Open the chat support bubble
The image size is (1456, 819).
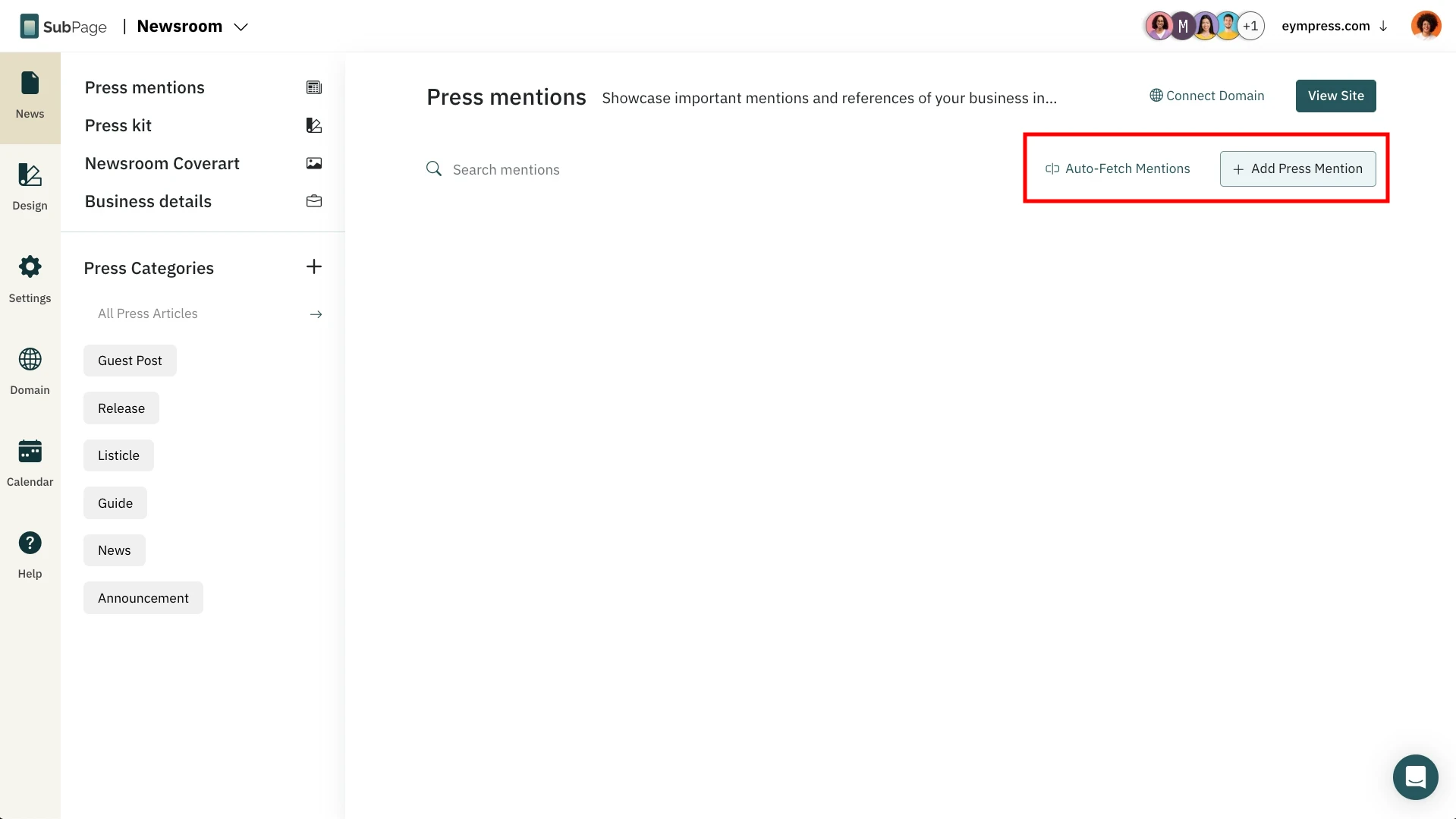(x=1415, y=776)
